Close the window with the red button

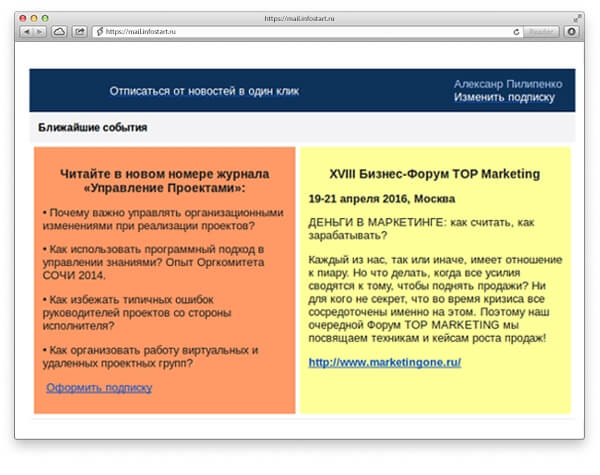click(x=23, y=18)
